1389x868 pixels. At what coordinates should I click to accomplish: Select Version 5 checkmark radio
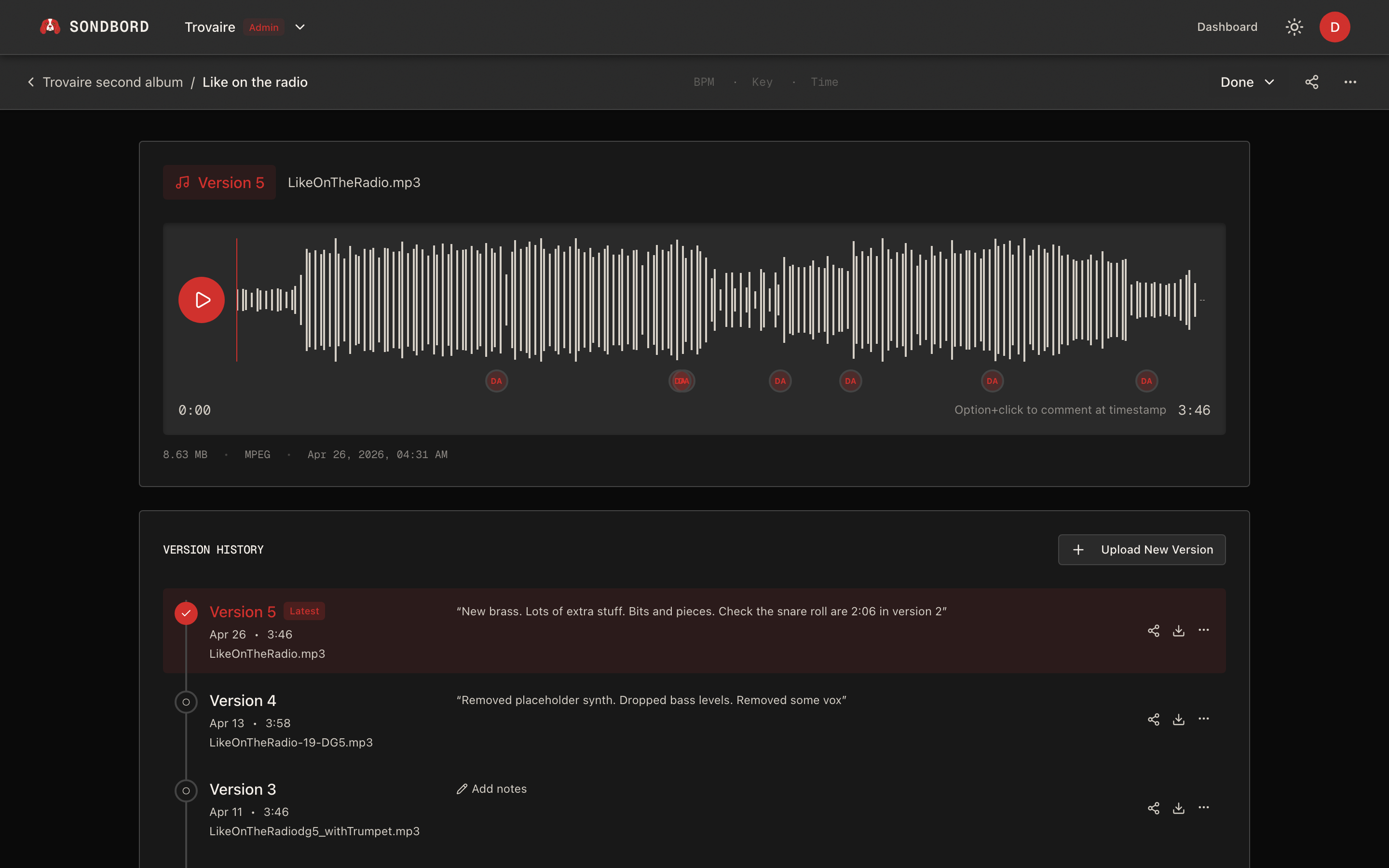[186, 612]
